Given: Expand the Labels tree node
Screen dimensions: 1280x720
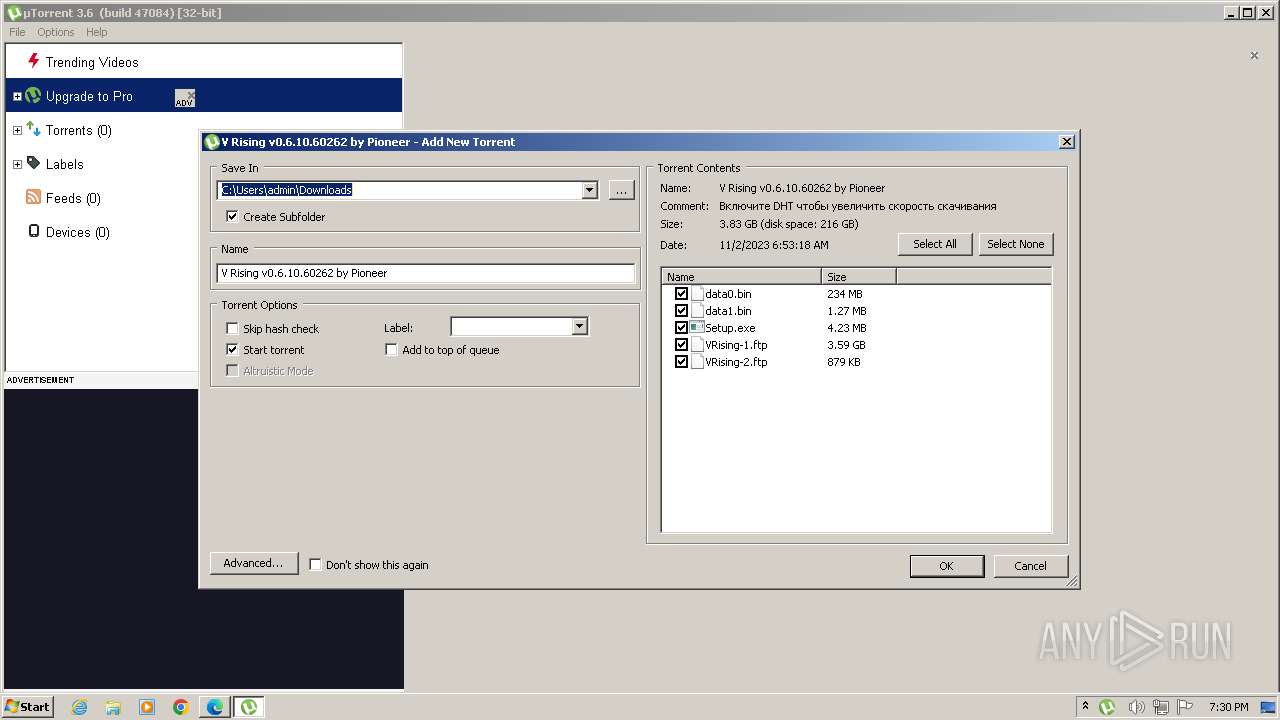Looking at the screenshot, I should coord(17,164).
